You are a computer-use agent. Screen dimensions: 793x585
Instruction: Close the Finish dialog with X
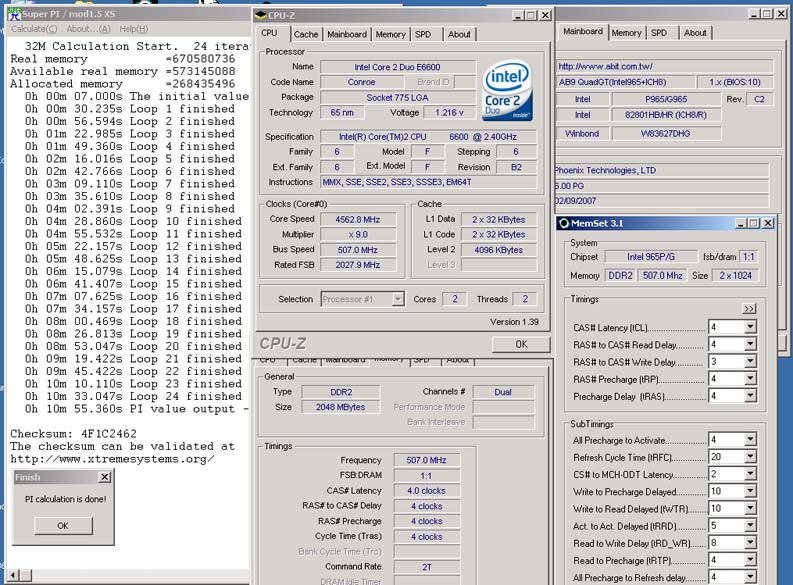tap(104, 477)
